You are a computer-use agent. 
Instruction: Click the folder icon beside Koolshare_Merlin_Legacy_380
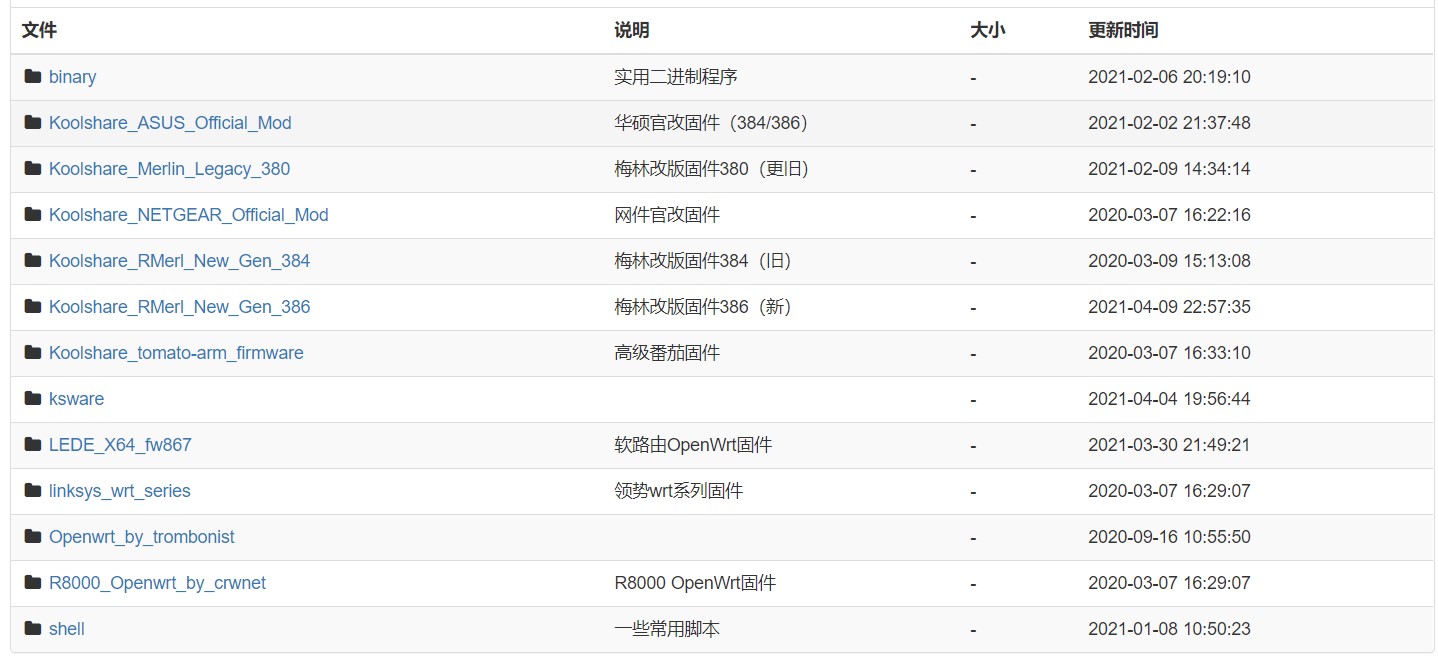pyautogui.click(x=33, y=169)
